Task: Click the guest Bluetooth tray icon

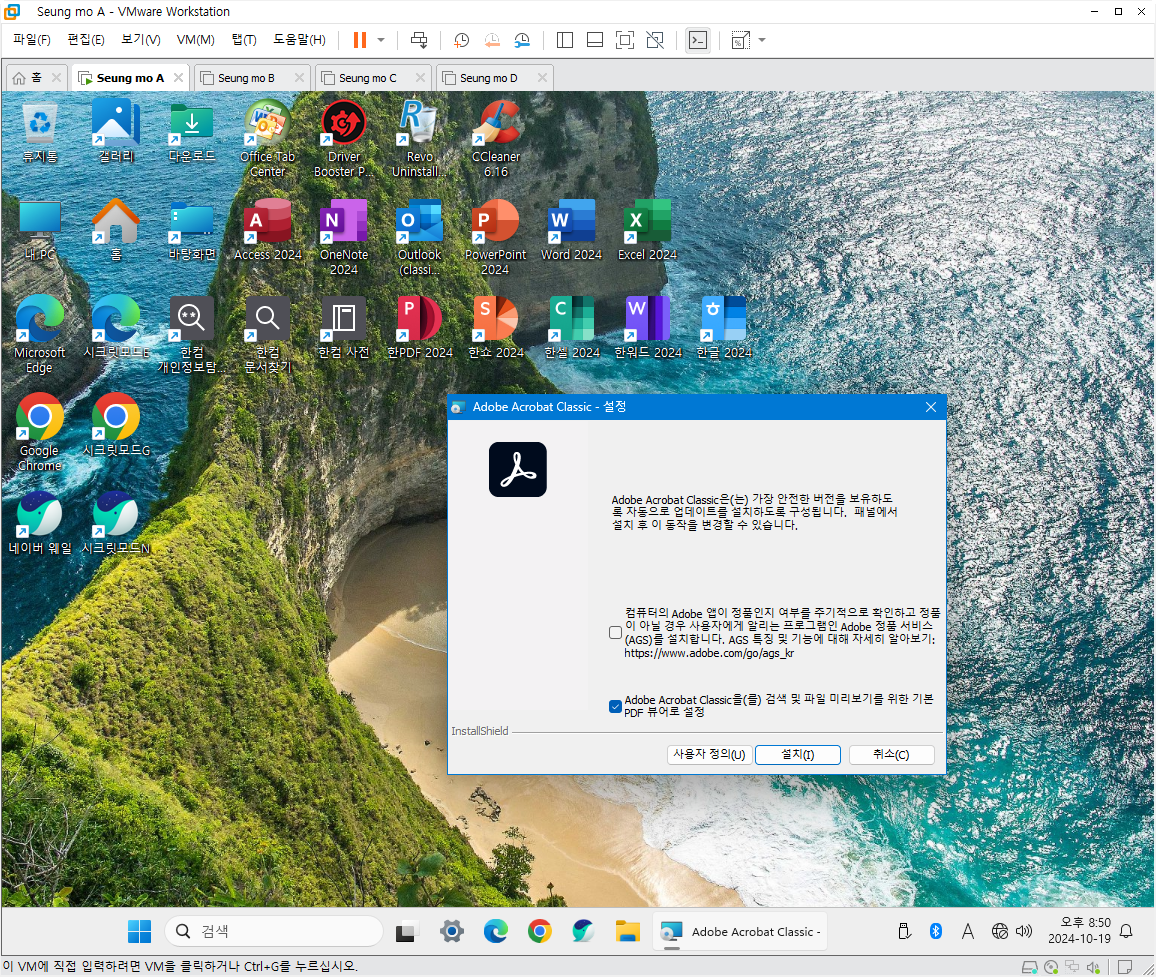Action: point(936,931)
